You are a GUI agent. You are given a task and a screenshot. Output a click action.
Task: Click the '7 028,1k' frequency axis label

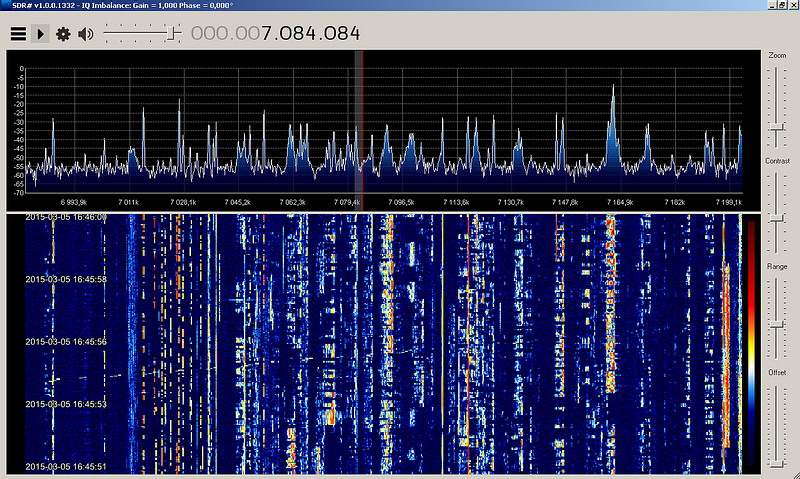point(183,203)
